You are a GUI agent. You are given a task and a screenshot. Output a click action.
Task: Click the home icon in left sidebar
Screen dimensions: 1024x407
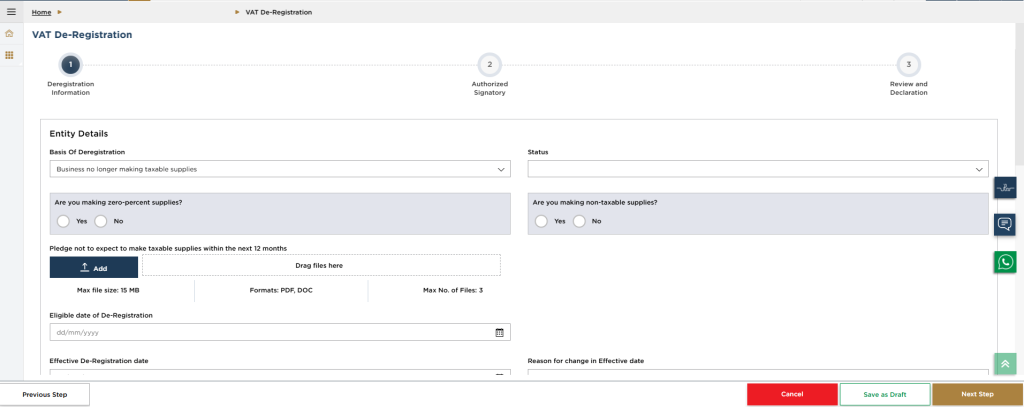click(10, 34)
